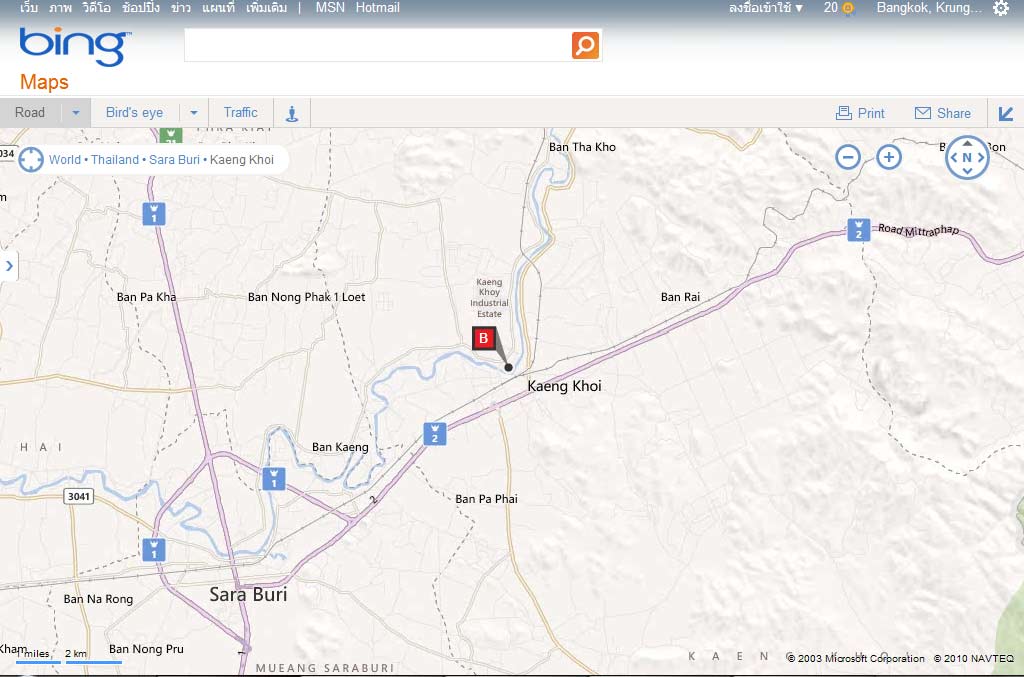The width and height of the screenshot is (1024, 677).
Task: Open settings gear in top bar
Action: [x=1000, y=8]
